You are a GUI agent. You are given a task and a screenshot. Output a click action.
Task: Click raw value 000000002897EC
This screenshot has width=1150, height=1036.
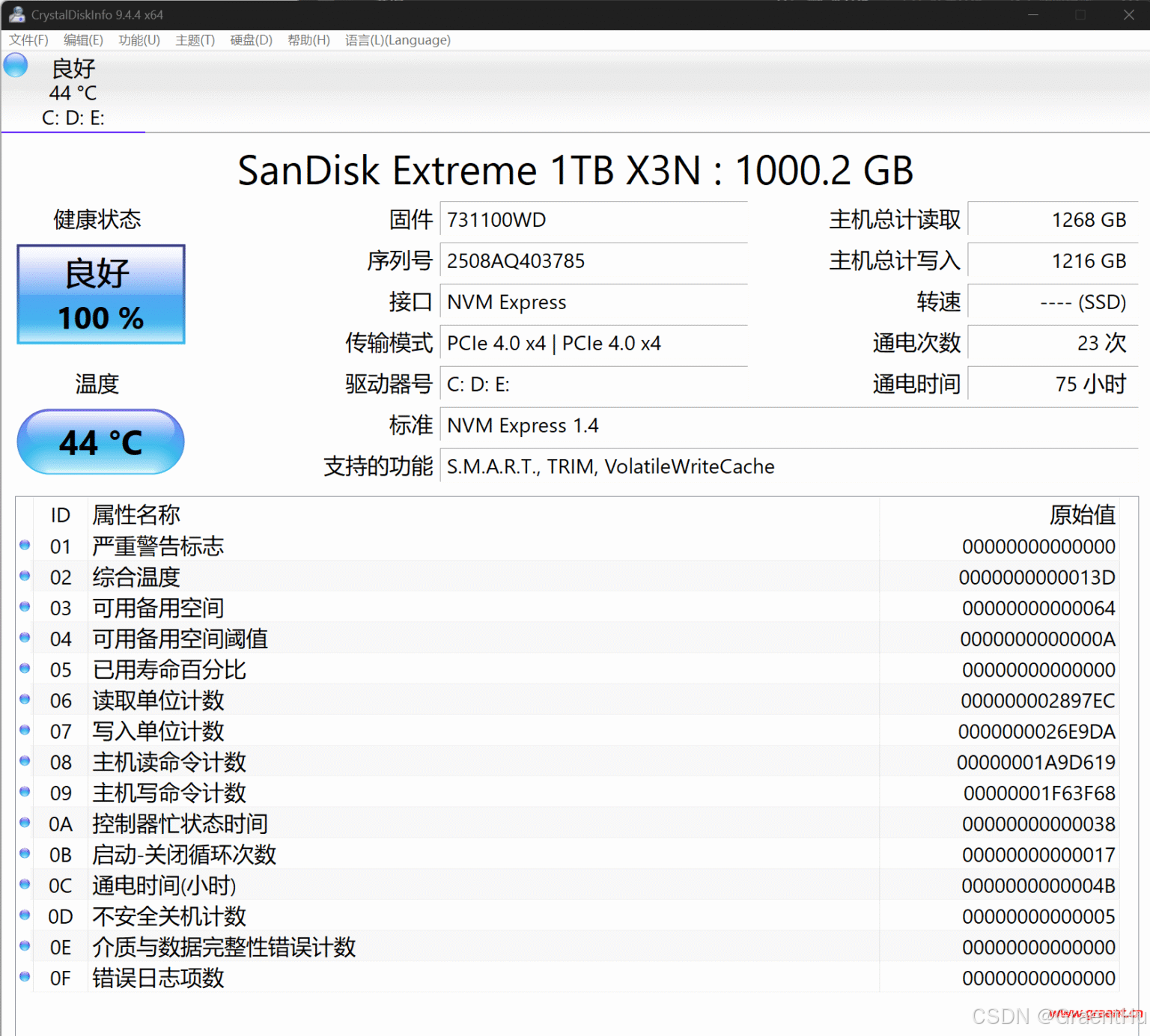click(x=1038, y=701)
